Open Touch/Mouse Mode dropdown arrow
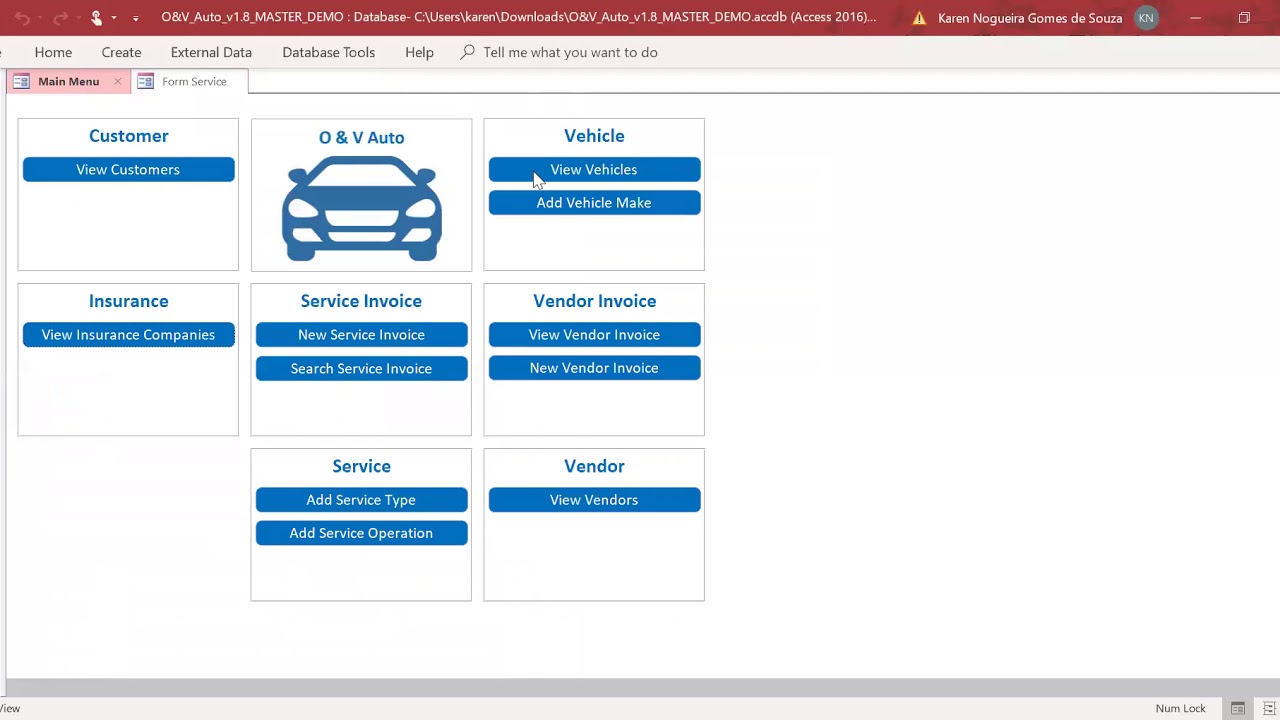 (x=114, y=18)
